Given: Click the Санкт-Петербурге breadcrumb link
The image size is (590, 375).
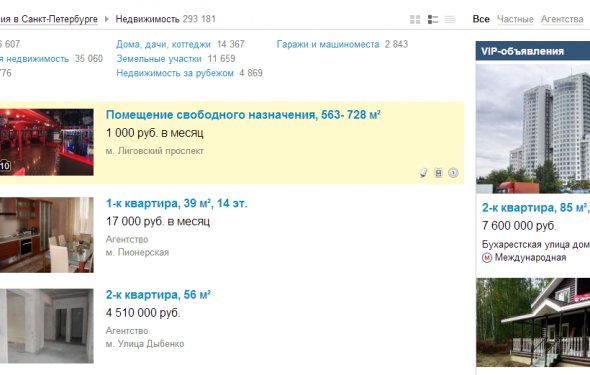Looking at the screenshot, I should click(x=59, y=19).
